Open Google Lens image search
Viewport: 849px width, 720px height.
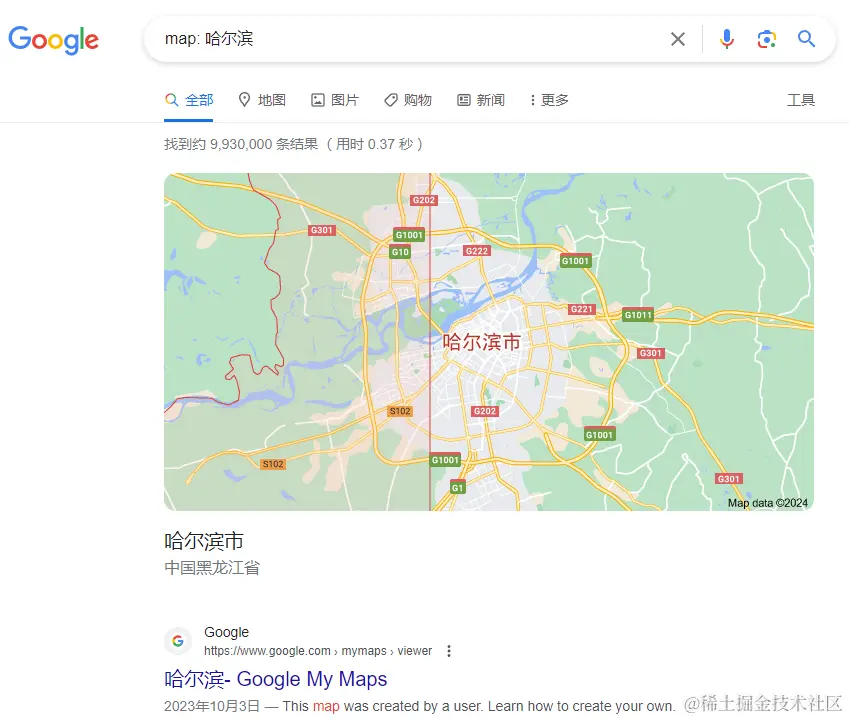[x=764, y=39]
